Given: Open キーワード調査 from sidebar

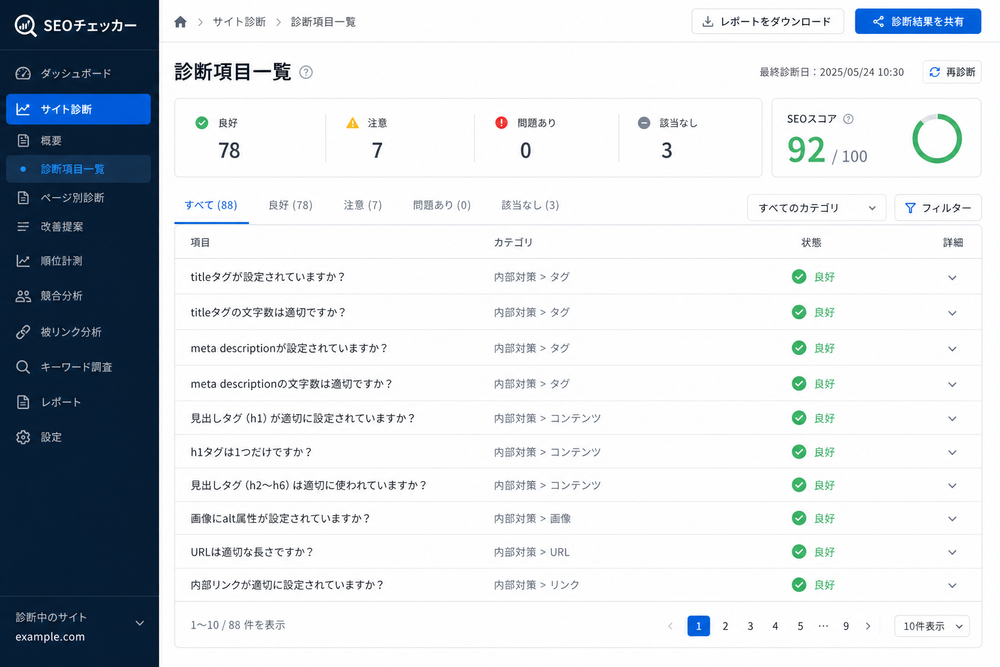Looking at the screenshot, I should click(78, 367).
